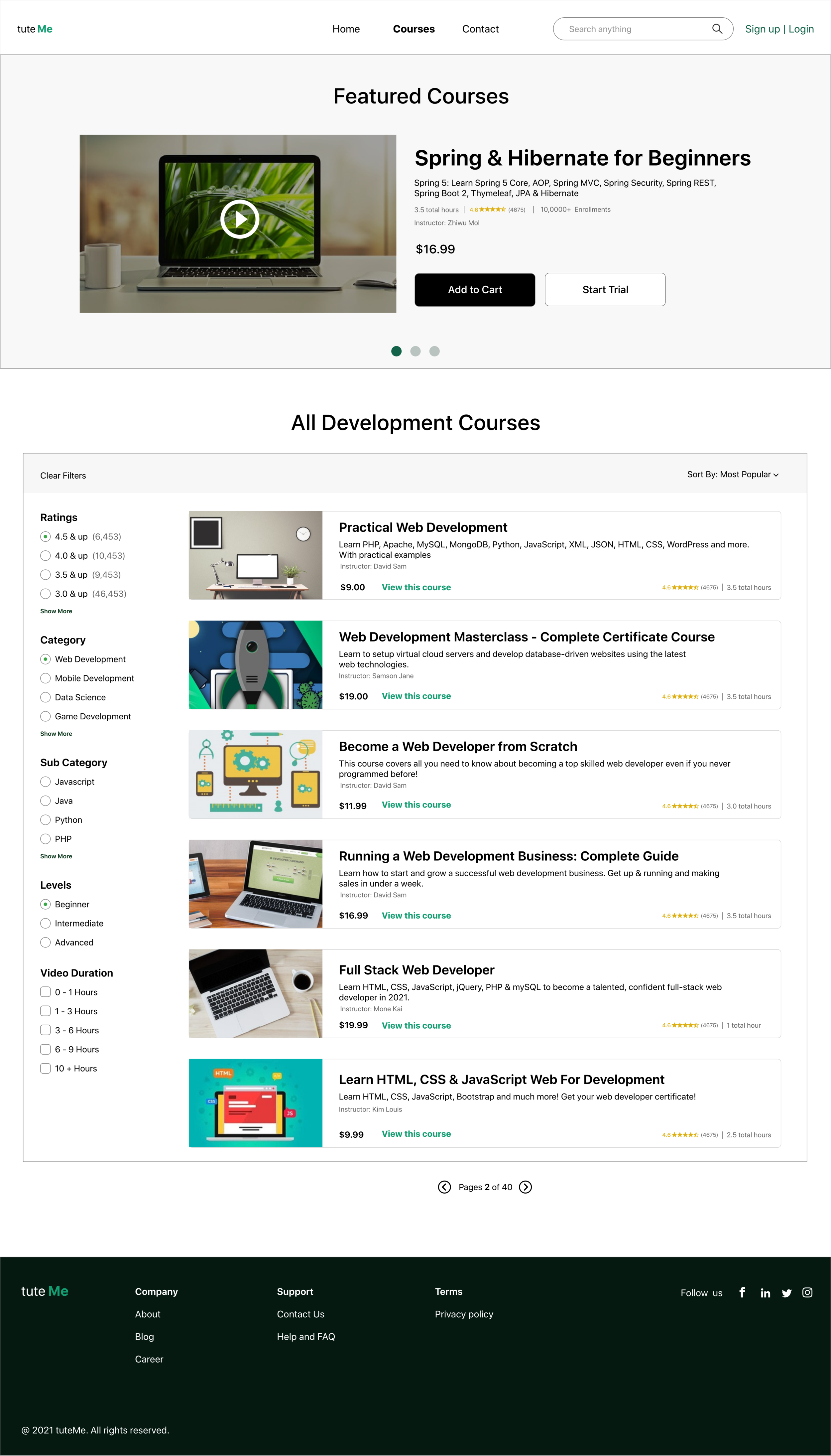Play the featured course video
The image size is (831, 1456).
click(x=240, y=219)
